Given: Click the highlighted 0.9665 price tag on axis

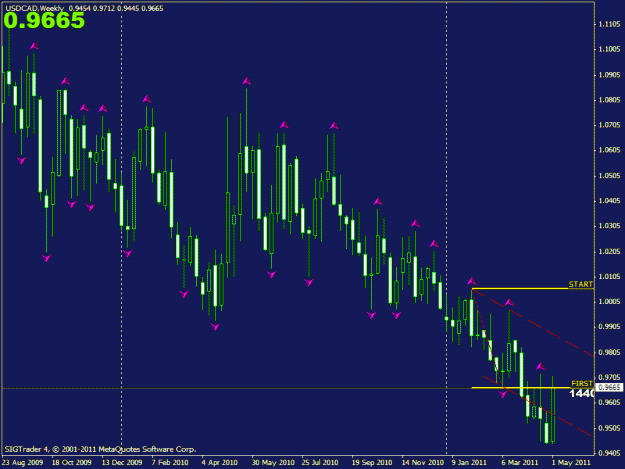Looking at the screenshot, I should click(609, 387).
